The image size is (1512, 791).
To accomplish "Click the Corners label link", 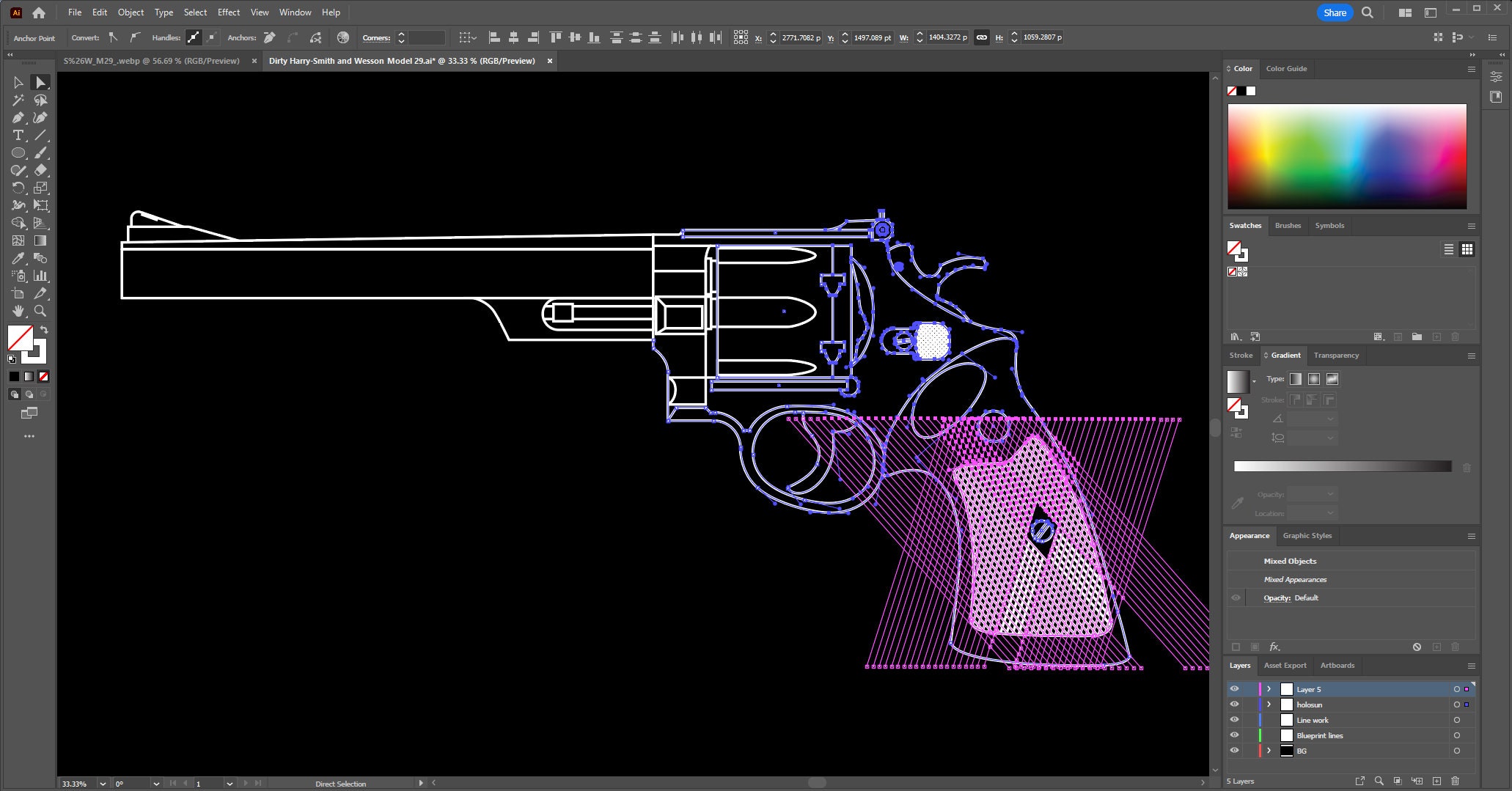I will click(376, 37).
